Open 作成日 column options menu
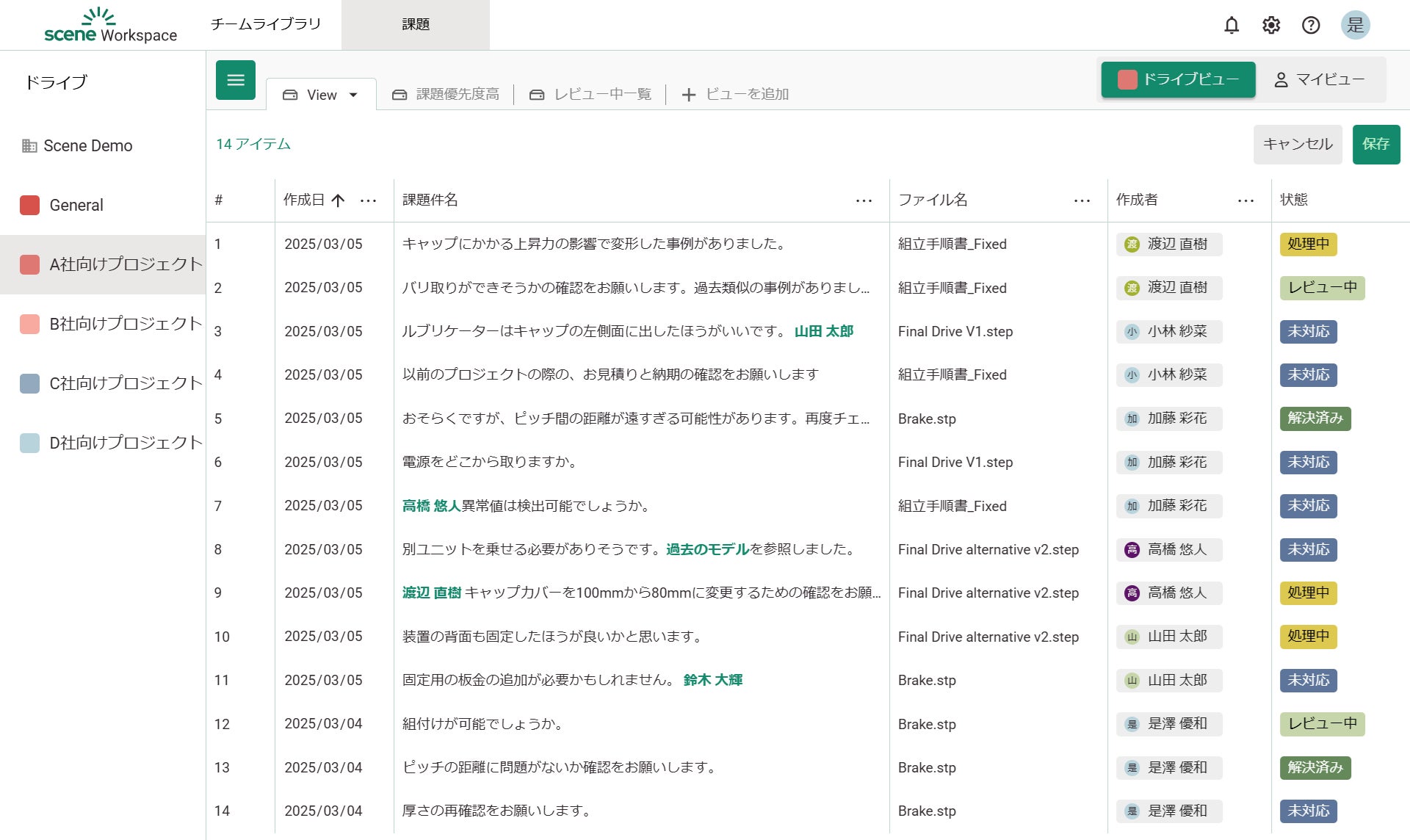Screen dimensions: 1410x840 coord(369,200)
